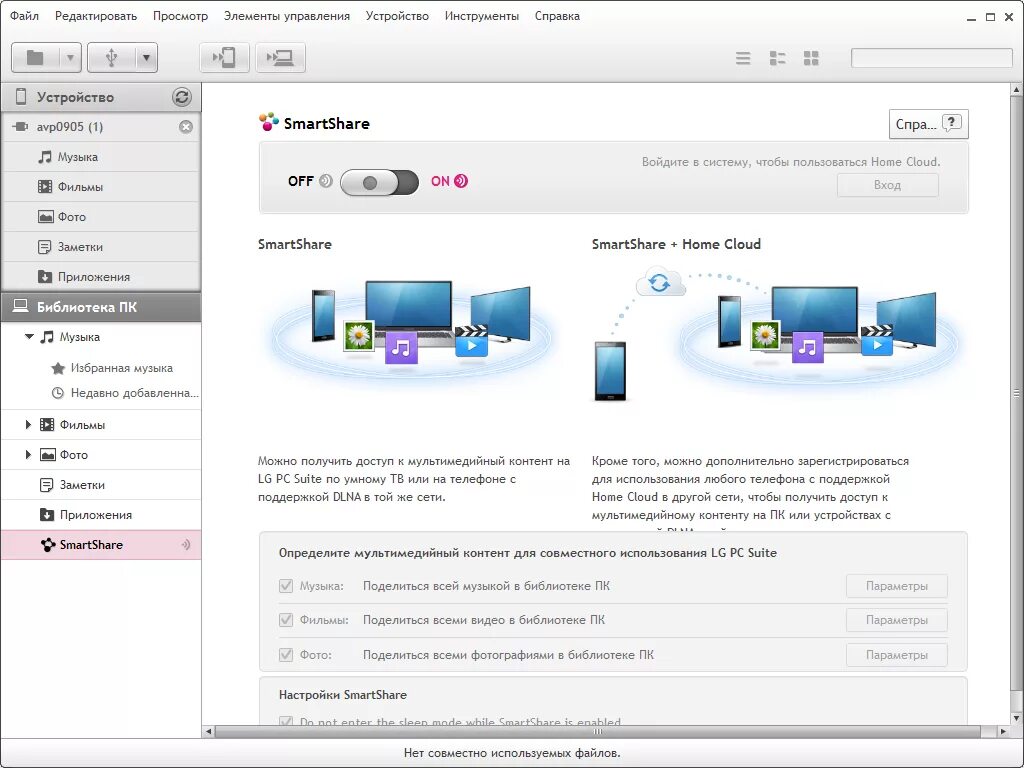Screen dimensions: 1024x768
Task: Open PC library Заметки item
Action: 101,485
